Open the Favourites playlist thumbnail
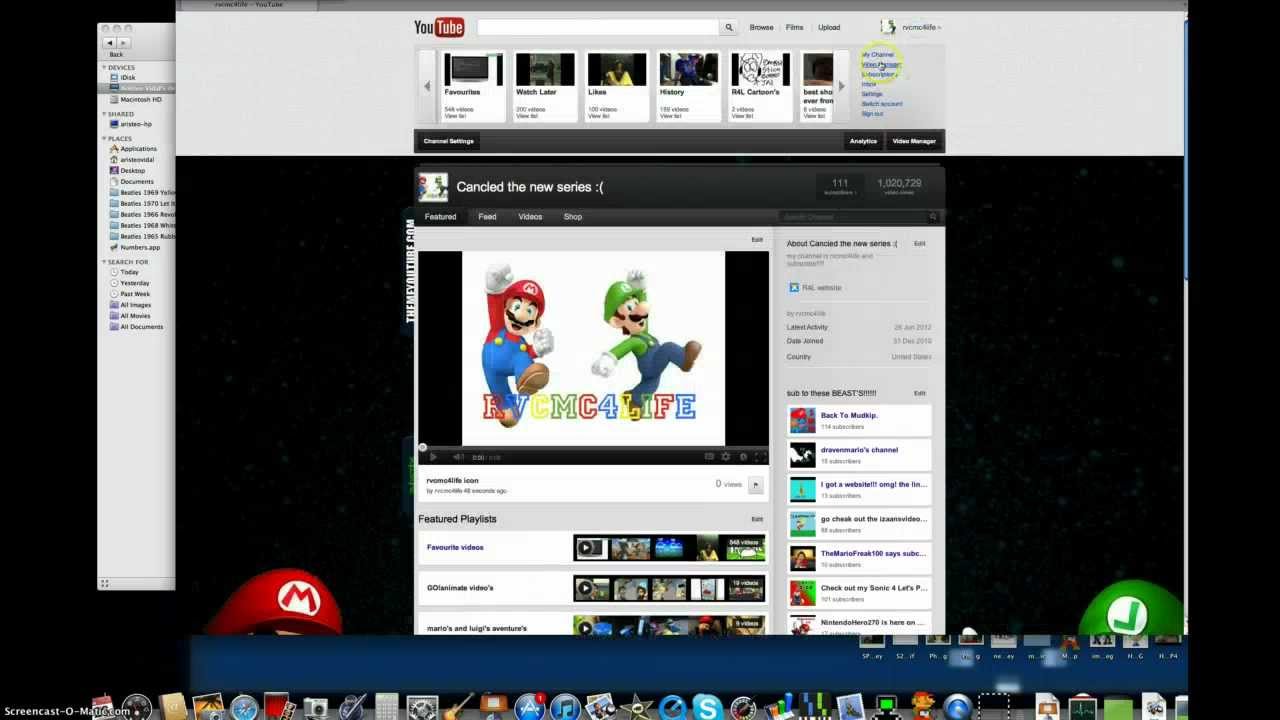The image size is (1280, 720). click(473, 69)
